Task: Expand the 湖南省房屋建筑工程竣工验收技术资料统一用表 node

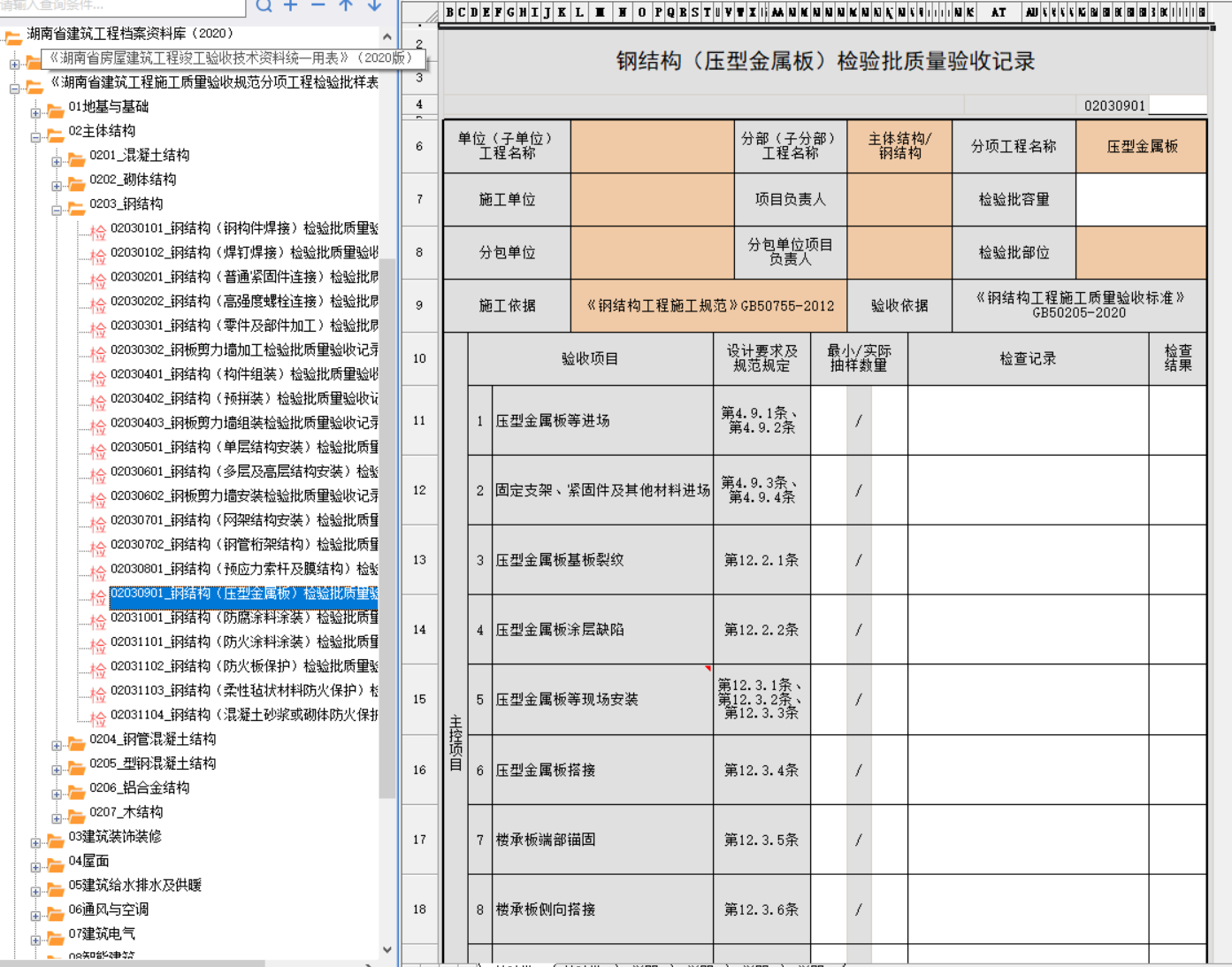Action: tap(14, 64)
